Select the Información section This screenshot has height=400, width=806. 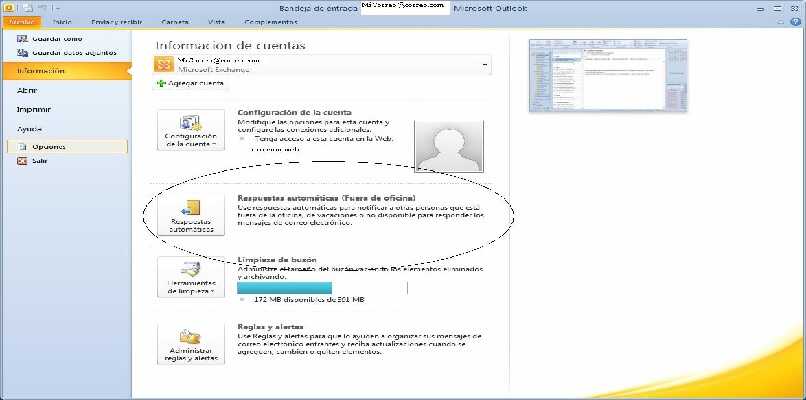point(66,71)
